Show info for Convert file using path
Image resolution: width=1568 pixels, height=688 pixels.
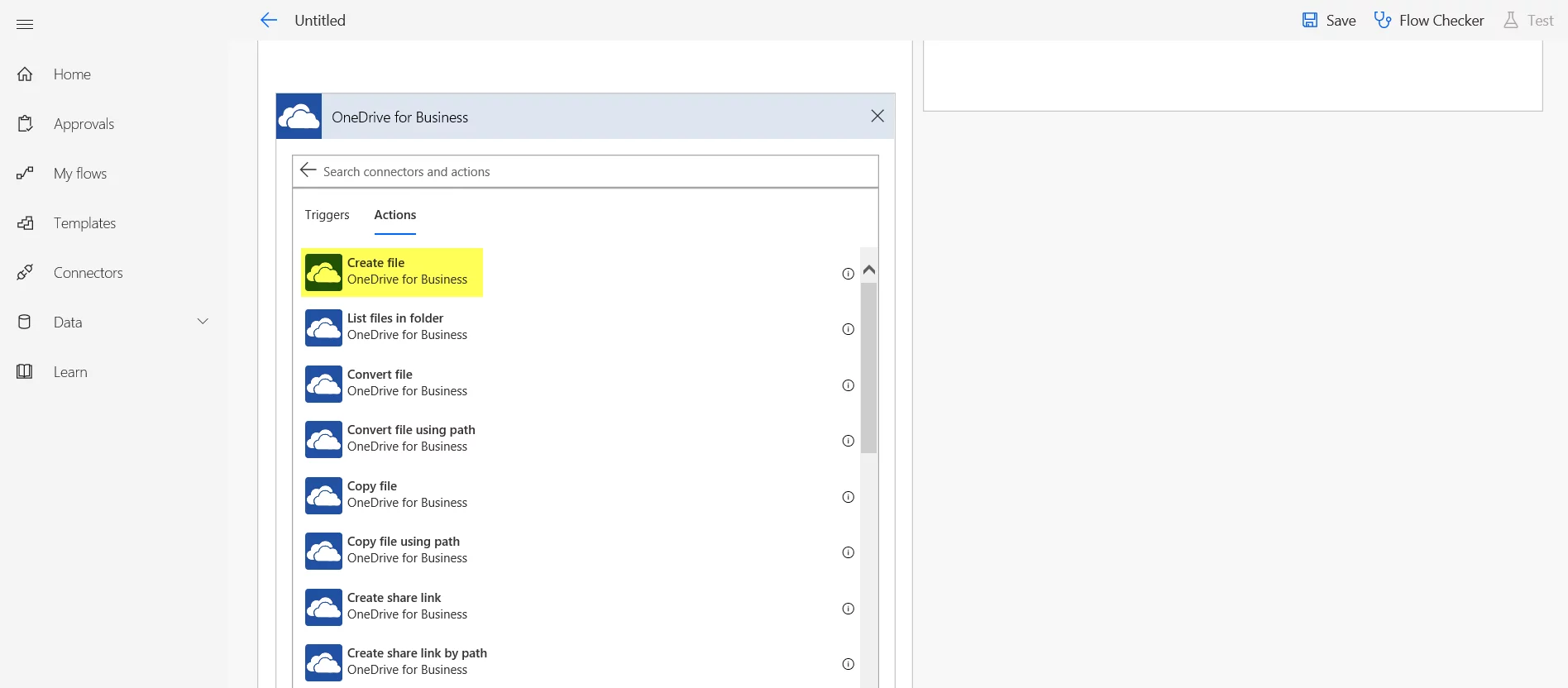point(848,441)
